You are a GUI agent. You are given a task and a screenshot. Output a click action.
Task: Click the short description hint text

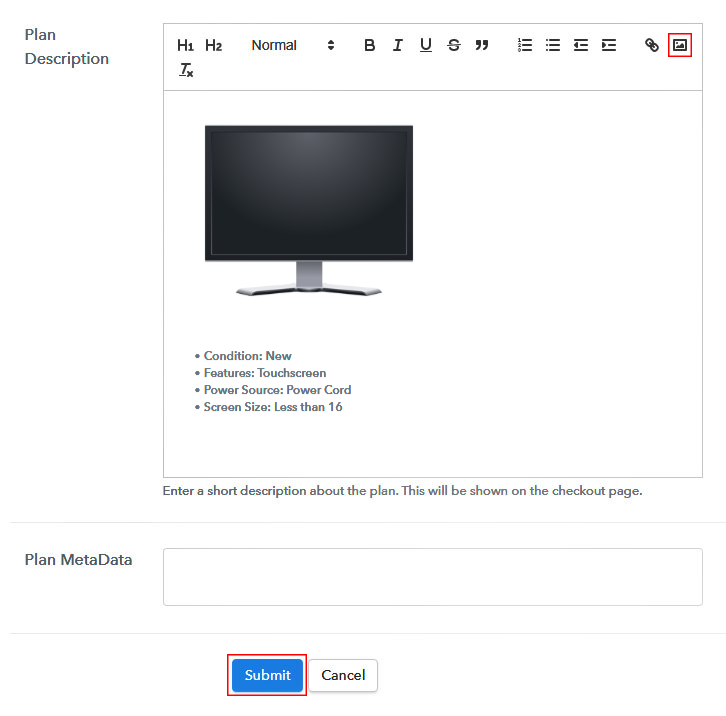click(402, 491)
